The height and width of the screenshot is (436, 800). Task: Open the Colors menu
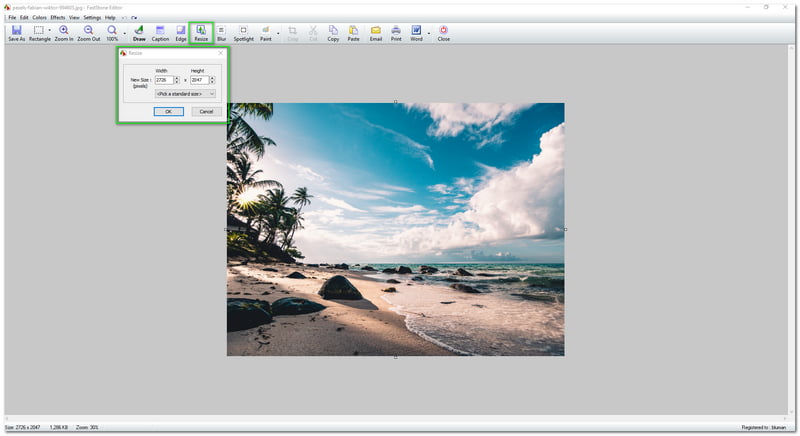coord(39,17)
